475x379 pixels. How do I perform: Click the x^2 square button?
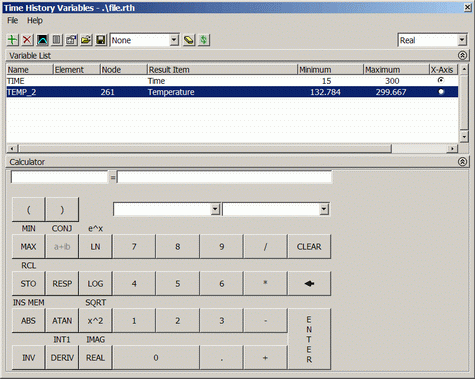95,320
